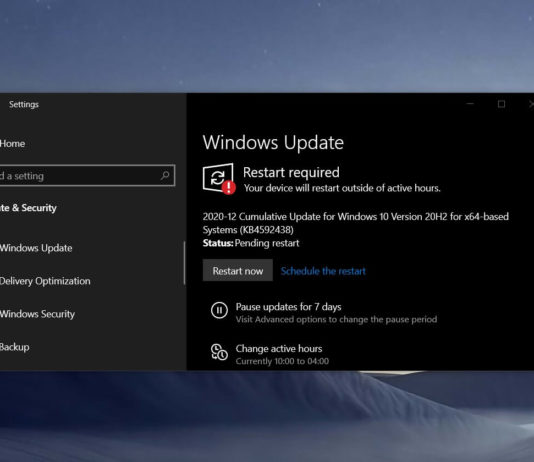Screen dimensions: 534x462
Task: Select Pause updates for 7 days
Action: [x=288, y=307]
